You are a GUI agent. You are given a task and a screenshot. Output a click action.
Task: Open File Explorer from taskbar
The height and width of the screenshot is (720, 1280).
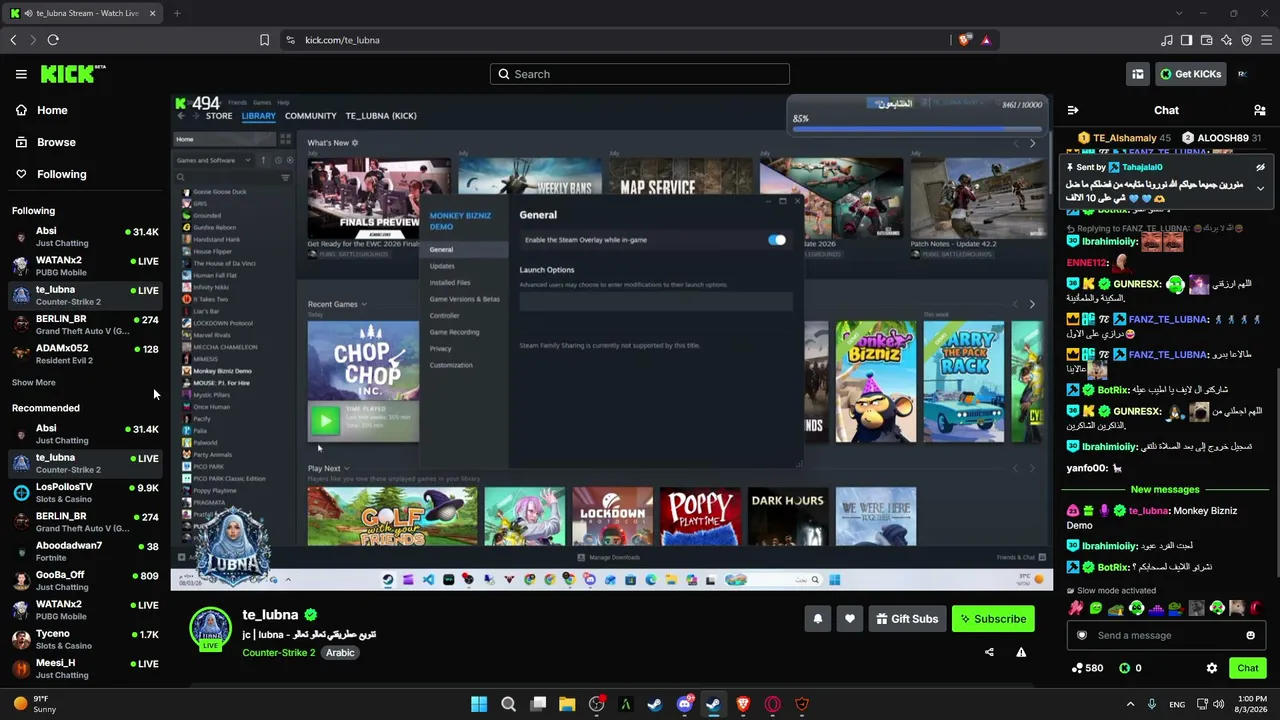[567, 704]
